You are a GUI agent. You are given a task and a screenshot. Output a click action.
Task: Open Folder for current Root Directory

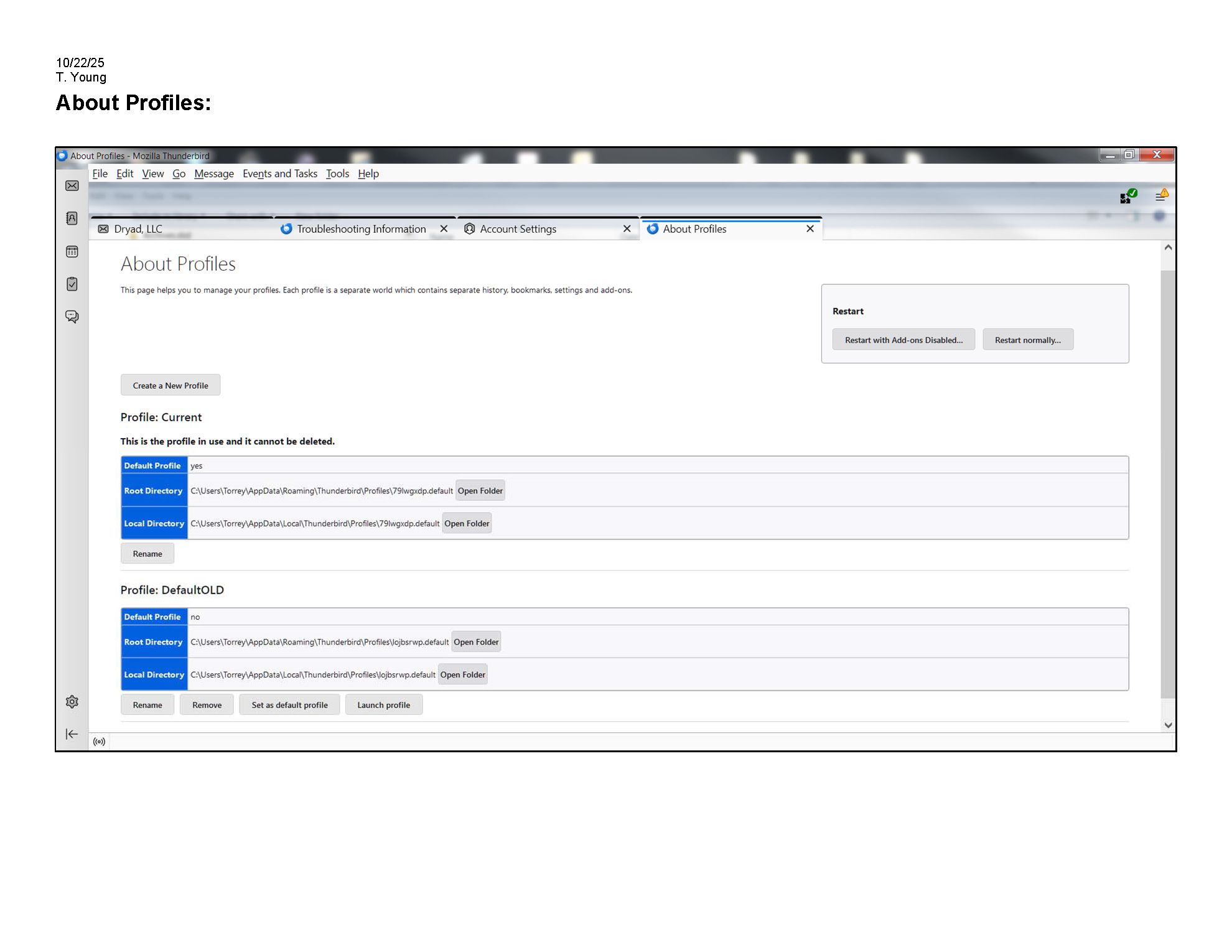[480, 491]
